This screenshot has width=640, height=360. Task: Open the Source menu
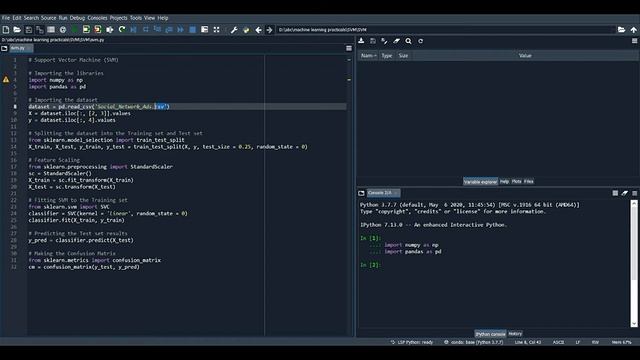[49, 18]
